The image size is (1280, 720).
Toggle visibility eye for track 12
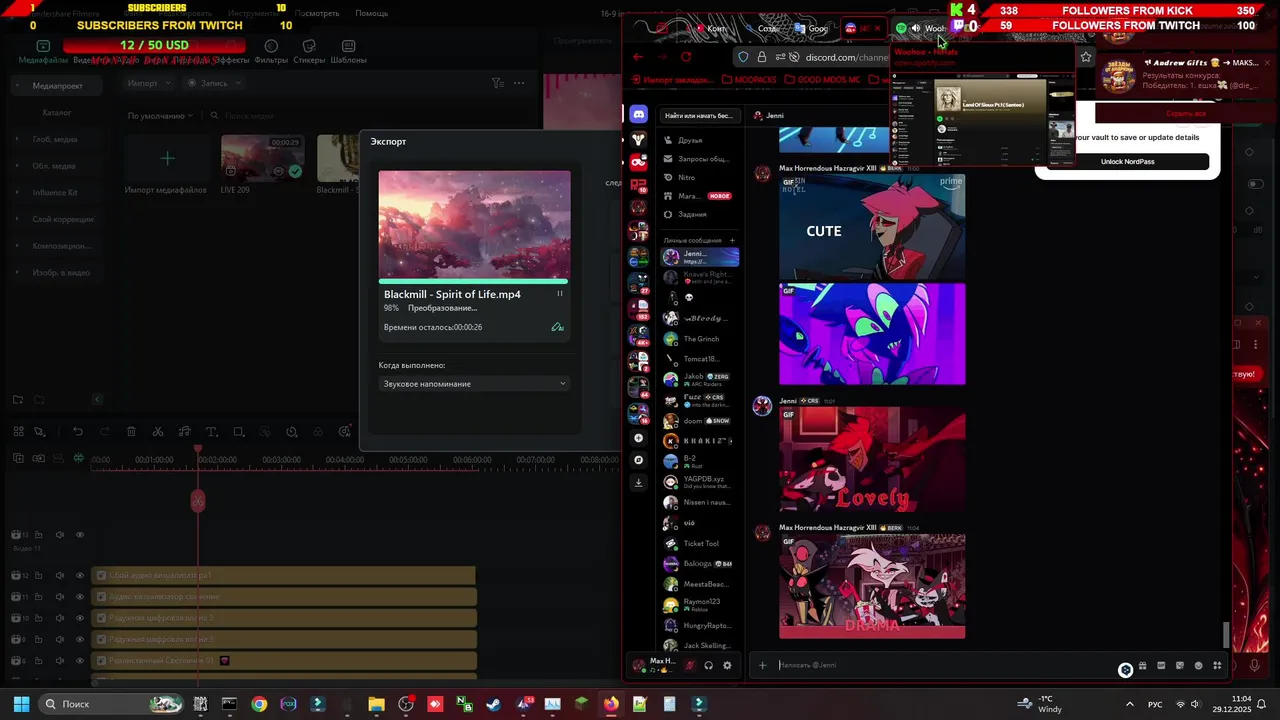coord(80,576)
